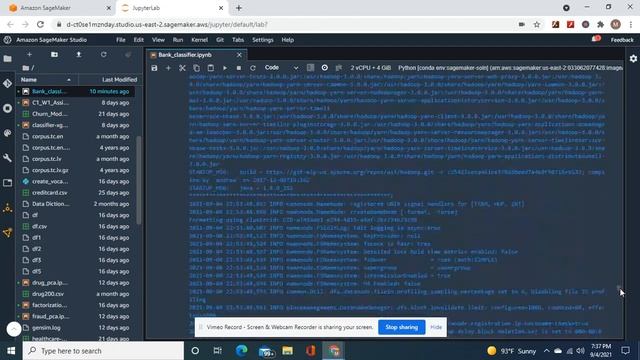Open the File Browser sidebar folder icon

(x=7, y=59)
